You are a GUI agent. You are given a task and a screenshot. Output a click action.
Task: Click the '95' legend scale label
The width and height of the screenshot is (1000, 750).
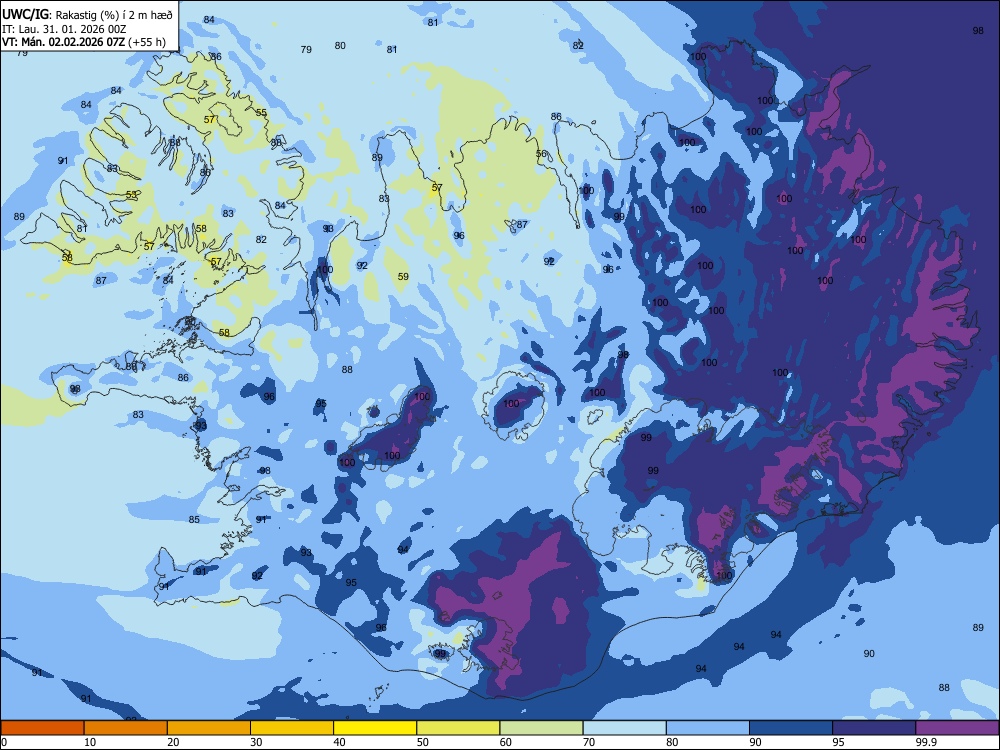[x=838, y=742]
